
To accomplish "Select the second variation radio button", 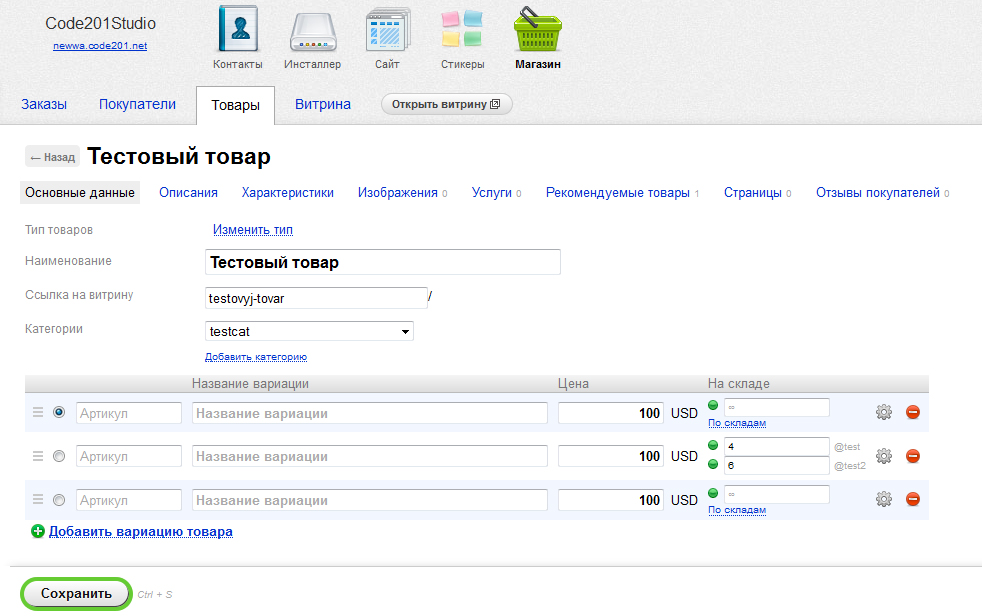I will tap(59, 456).
